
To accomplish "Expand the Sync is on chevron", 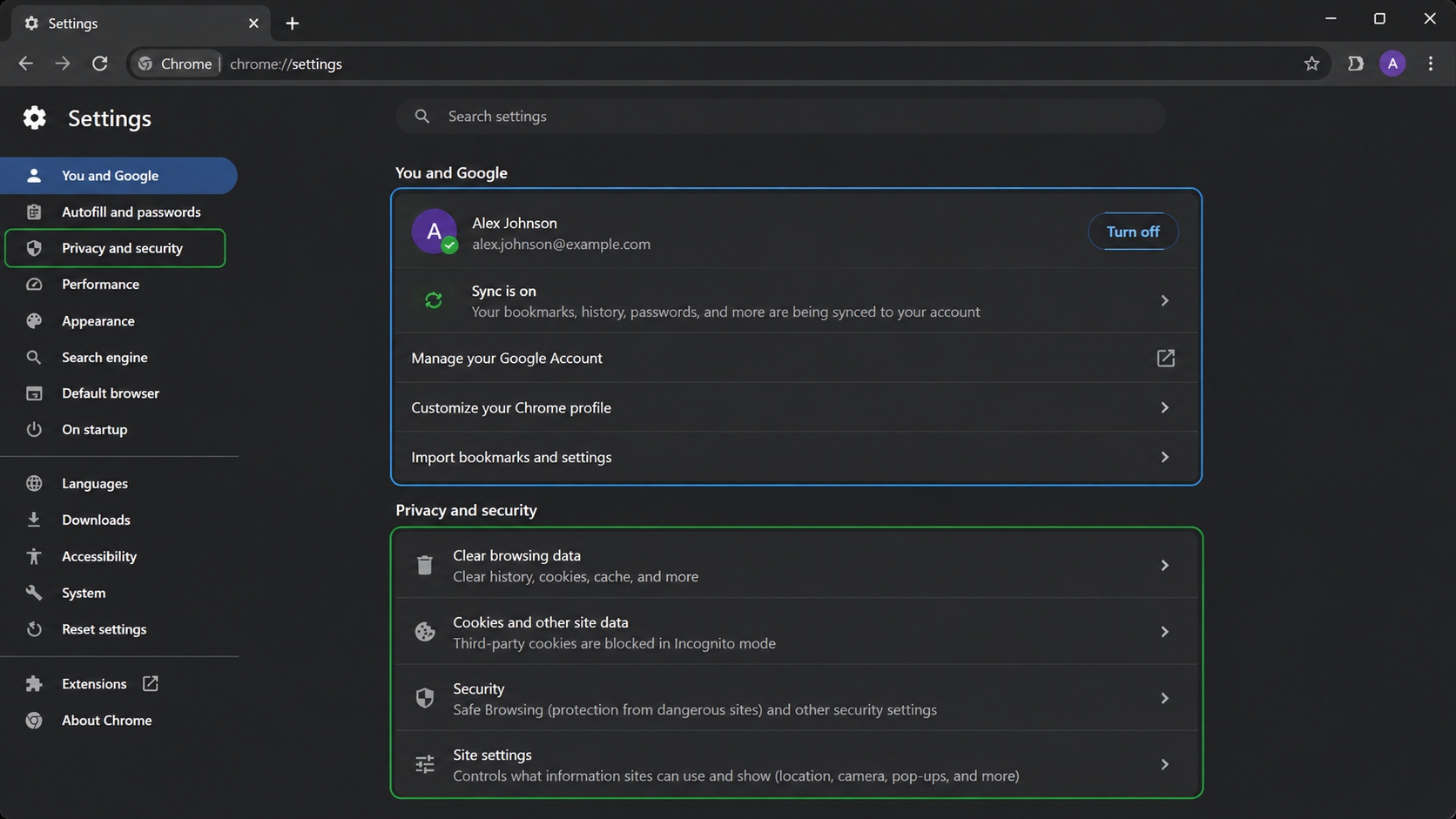I will tap(1164, 300).
